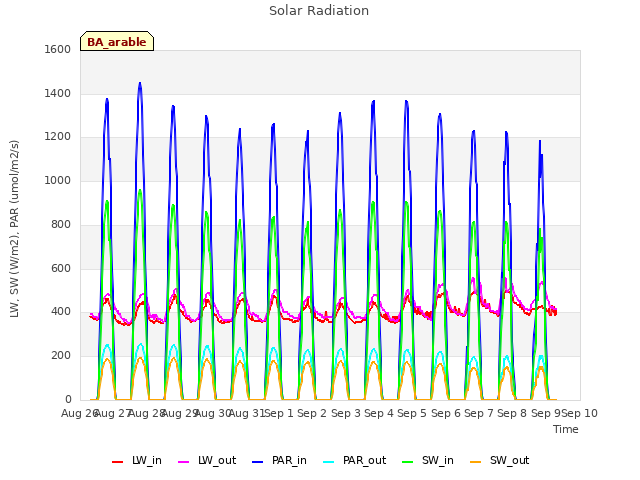Click the 400 y-axis tick label
Screen dimensions: 640x480
tap(61, 312)
